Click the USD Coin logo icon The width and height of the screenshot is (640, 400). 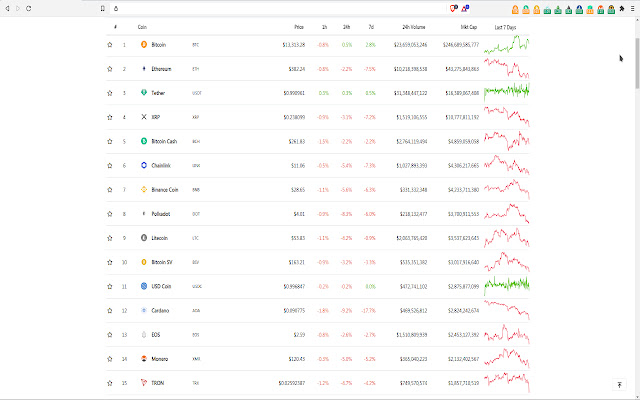[x=144, y=286]
